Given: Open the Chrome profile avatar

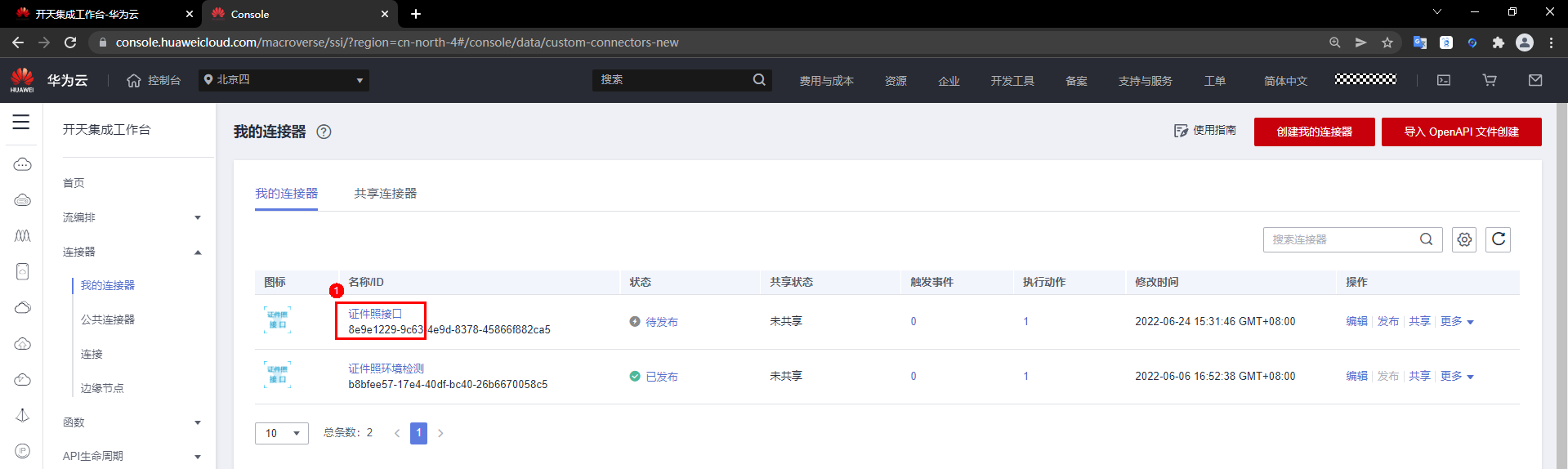Looking at the screenshot, I should coord(1525,42).
